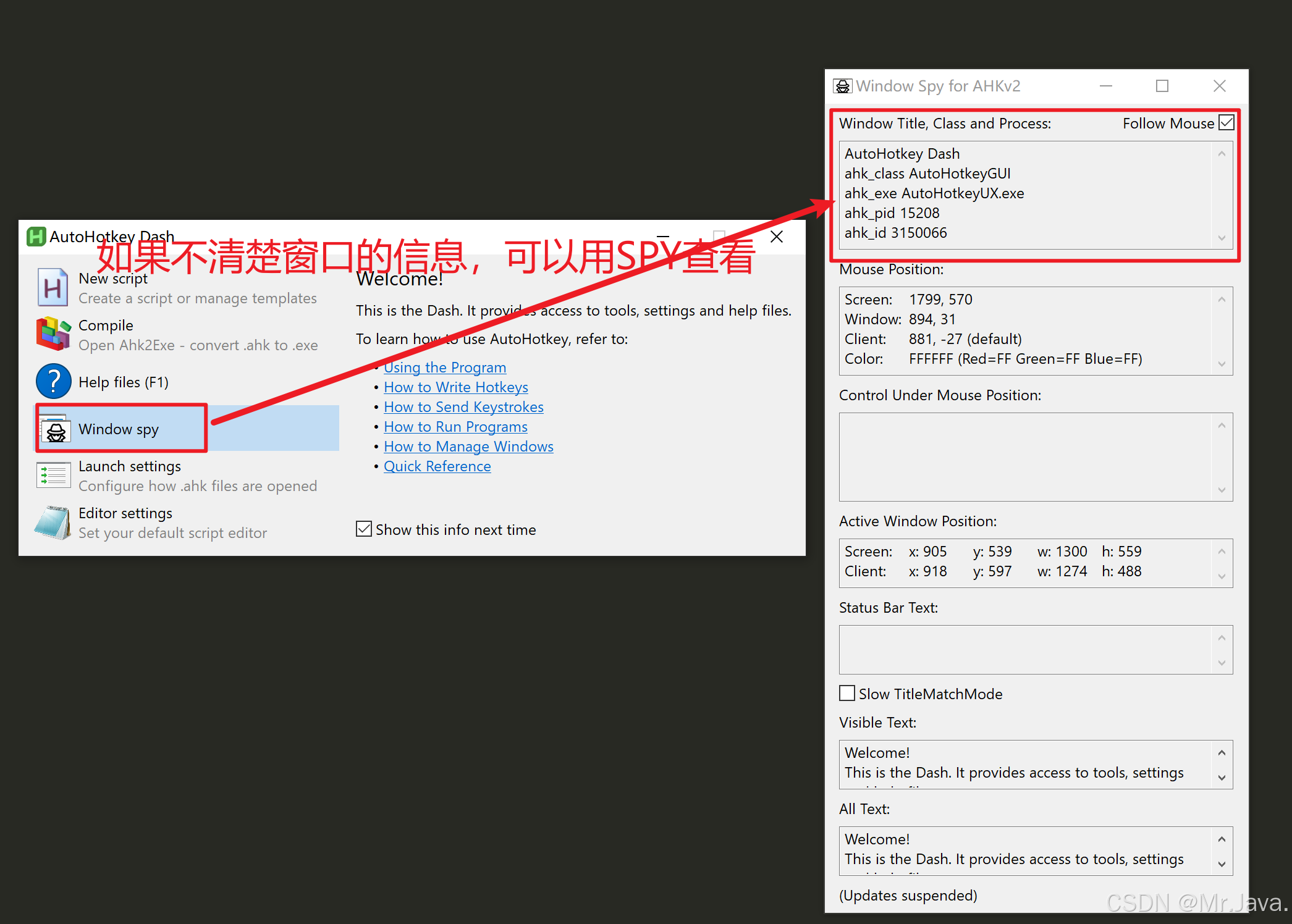Click the Window spy detective icon

tap(56, 429)
